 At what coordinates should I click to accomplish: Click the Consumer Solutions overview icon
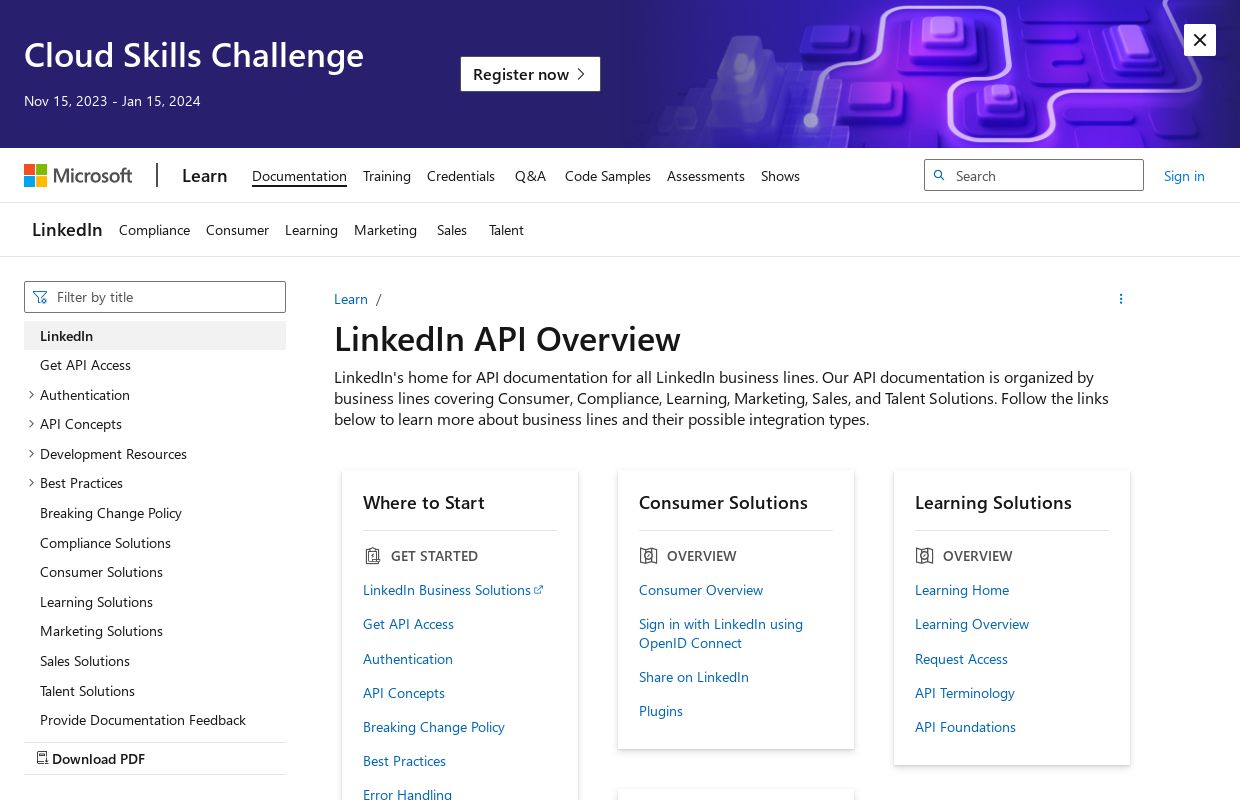648,556
